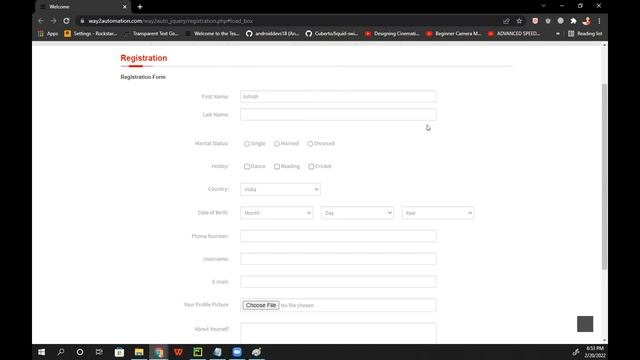Click the browser forward arrow
Image resolution: width=640 pixels, height=360 pixels.
pyautogui.click(x=53, y=21)
